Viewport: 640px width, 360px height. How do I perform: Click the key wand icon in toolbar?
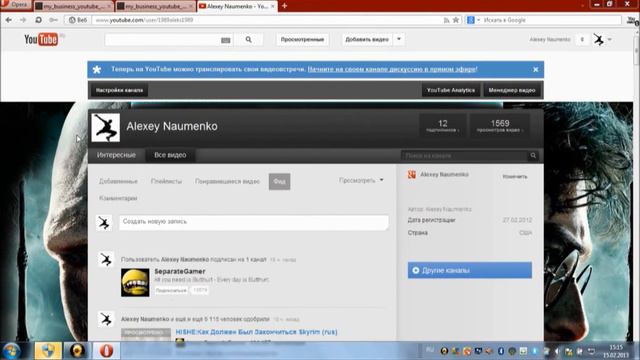53,20
